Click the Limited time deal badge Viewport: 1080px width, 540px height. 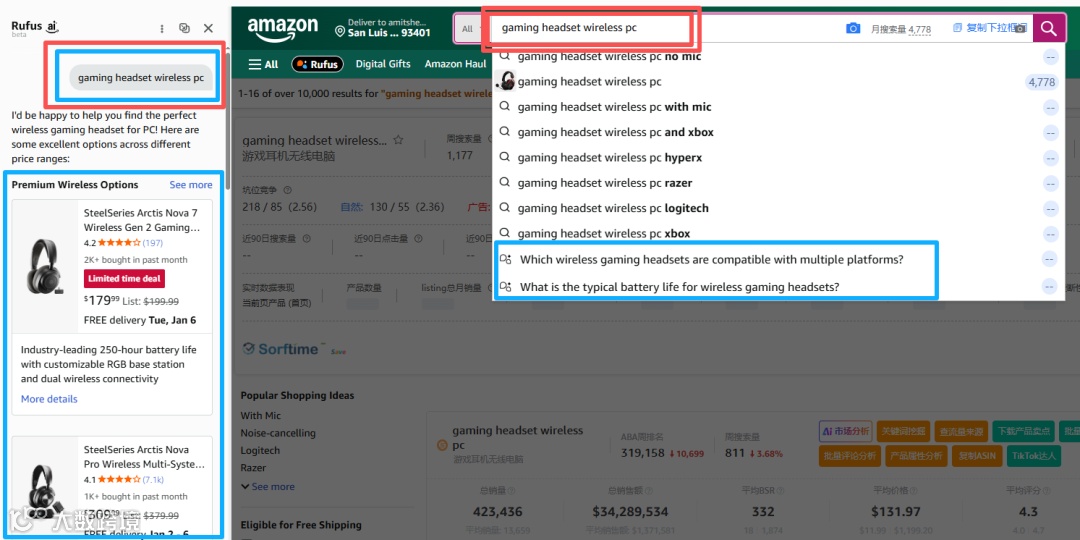[124, 278]
